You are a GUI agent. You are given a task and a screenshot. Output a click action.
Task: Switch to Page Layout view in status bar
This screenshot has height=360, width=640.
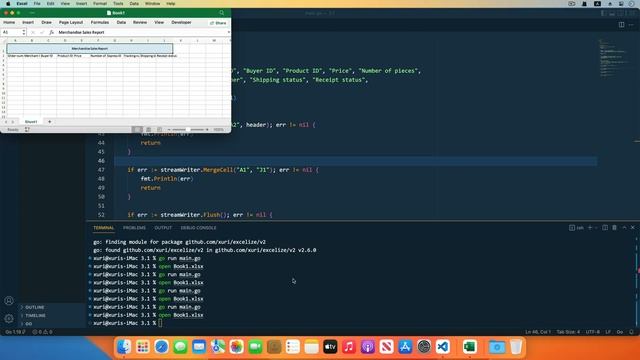coord(149,129)
